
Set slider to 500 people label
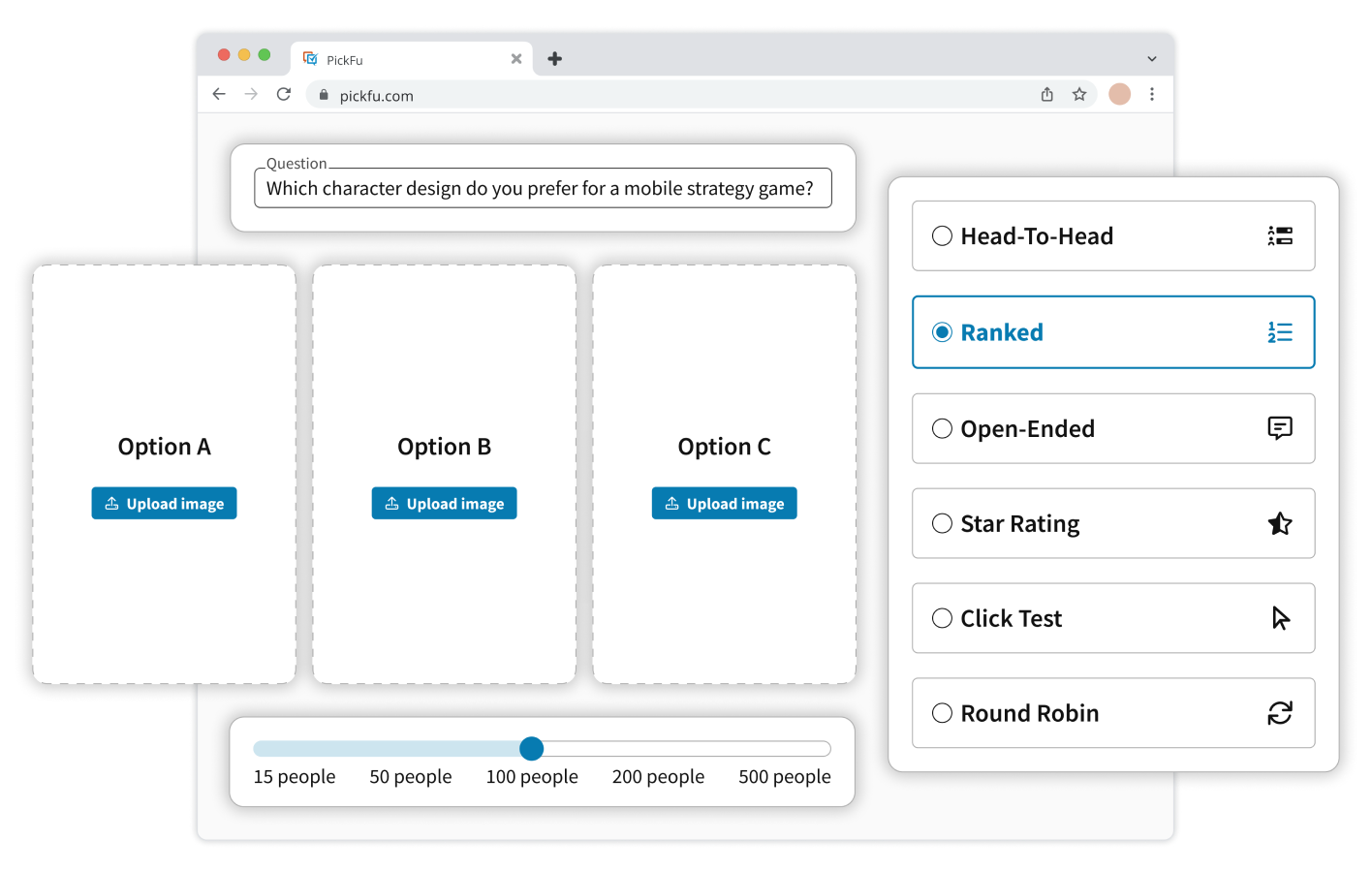(x=785, y=776)
